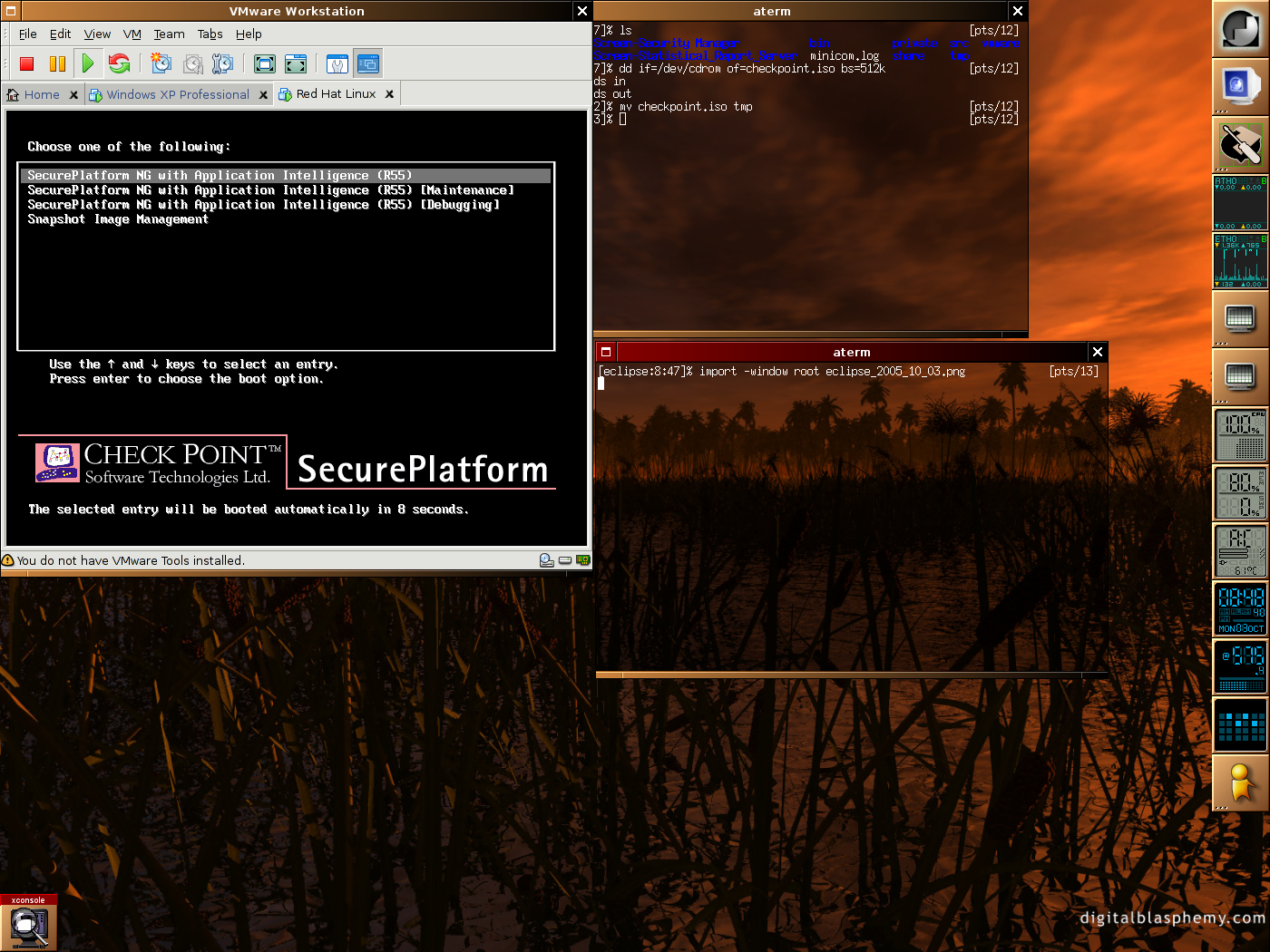
Task: Click the Window Maker GNUstep dock icon
Action: coord(1241,29)
